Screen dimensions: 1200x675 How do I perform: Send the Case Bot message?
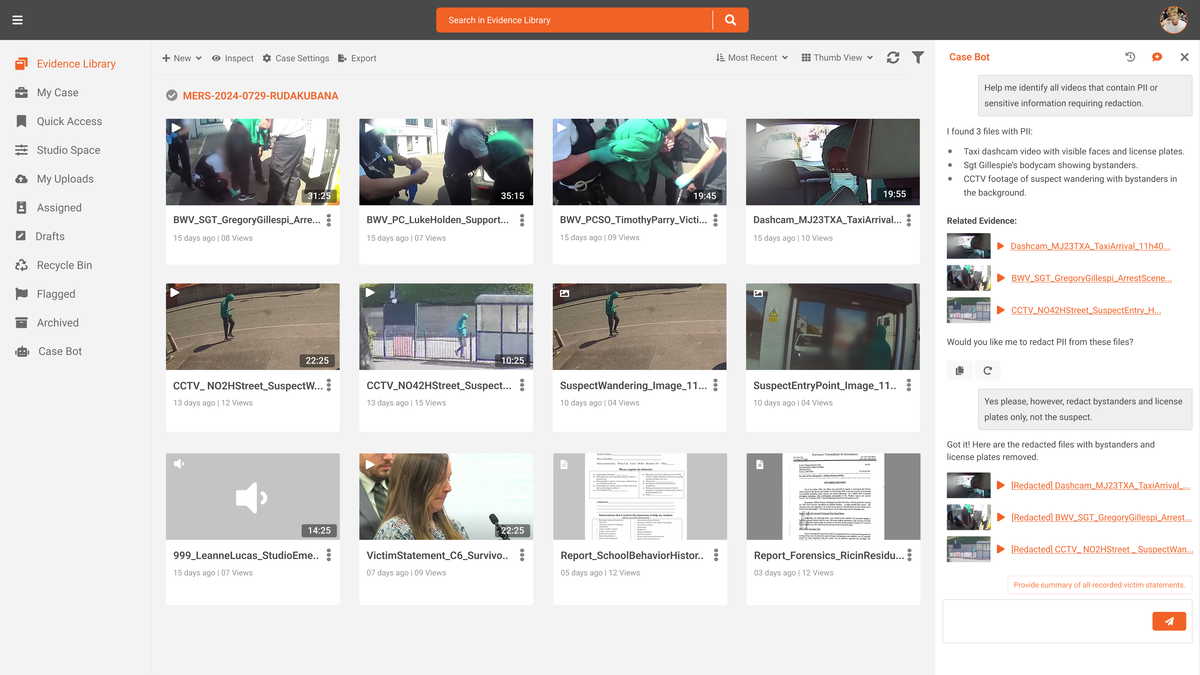click(1168, 622)
